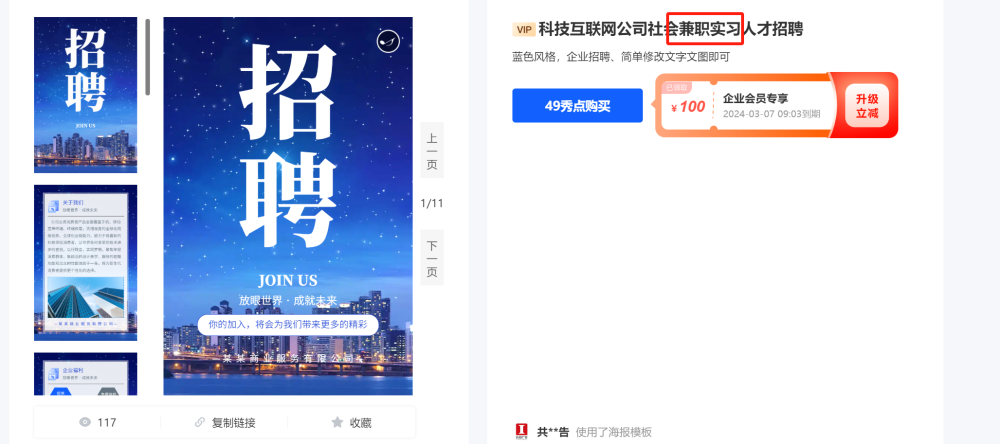Click the thumbnail list scrollbar
Viewport: 1000px width, 444px height.
148,57
